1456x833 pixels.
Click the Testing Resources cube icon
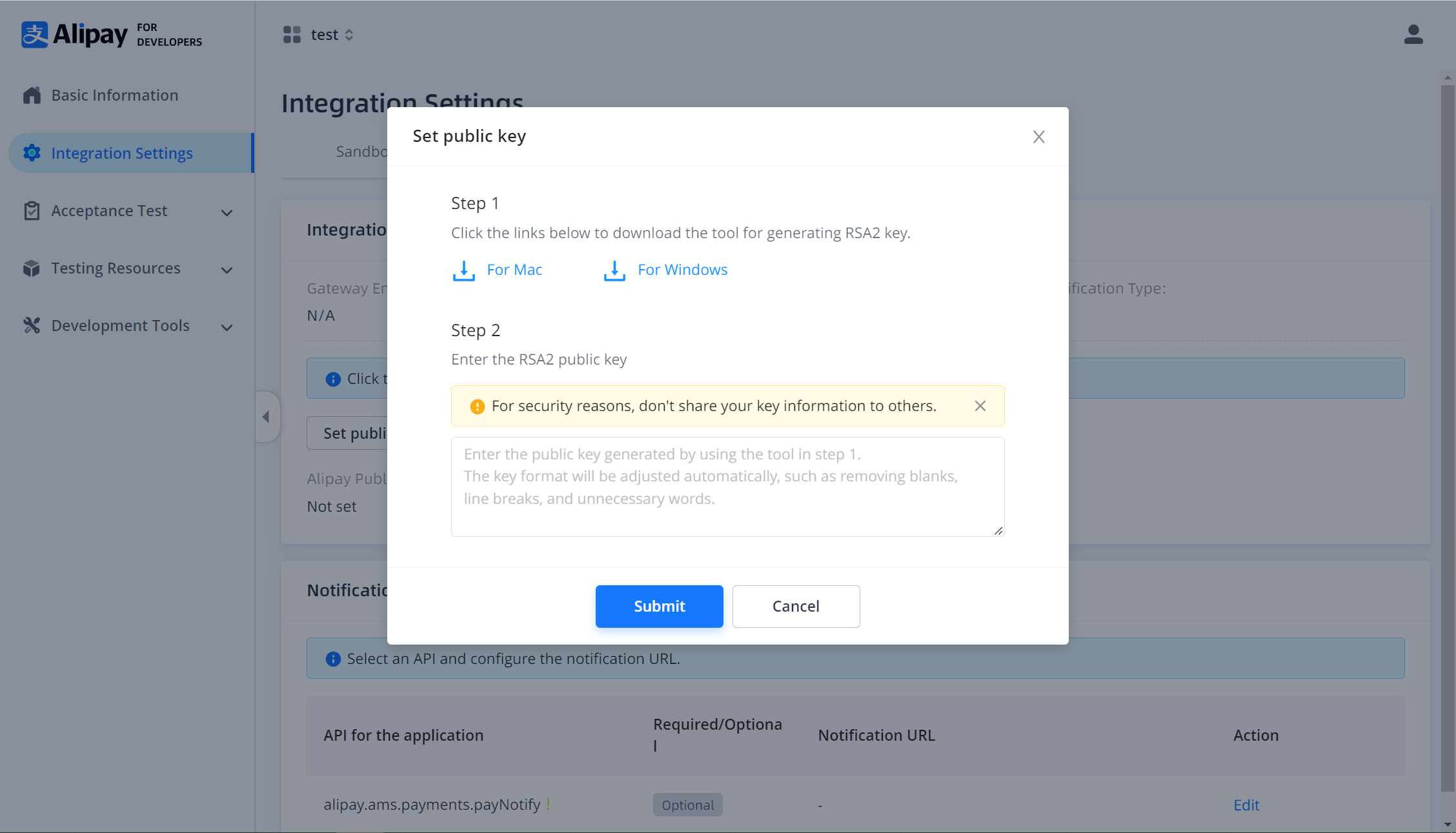point(31,268)
